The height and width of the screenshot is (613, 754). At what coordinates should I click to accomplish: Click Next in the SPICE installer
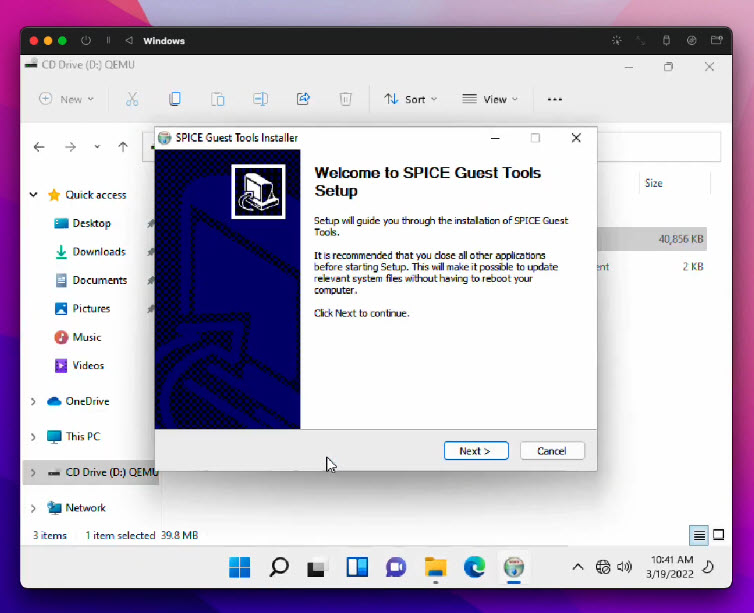[475, 451]
